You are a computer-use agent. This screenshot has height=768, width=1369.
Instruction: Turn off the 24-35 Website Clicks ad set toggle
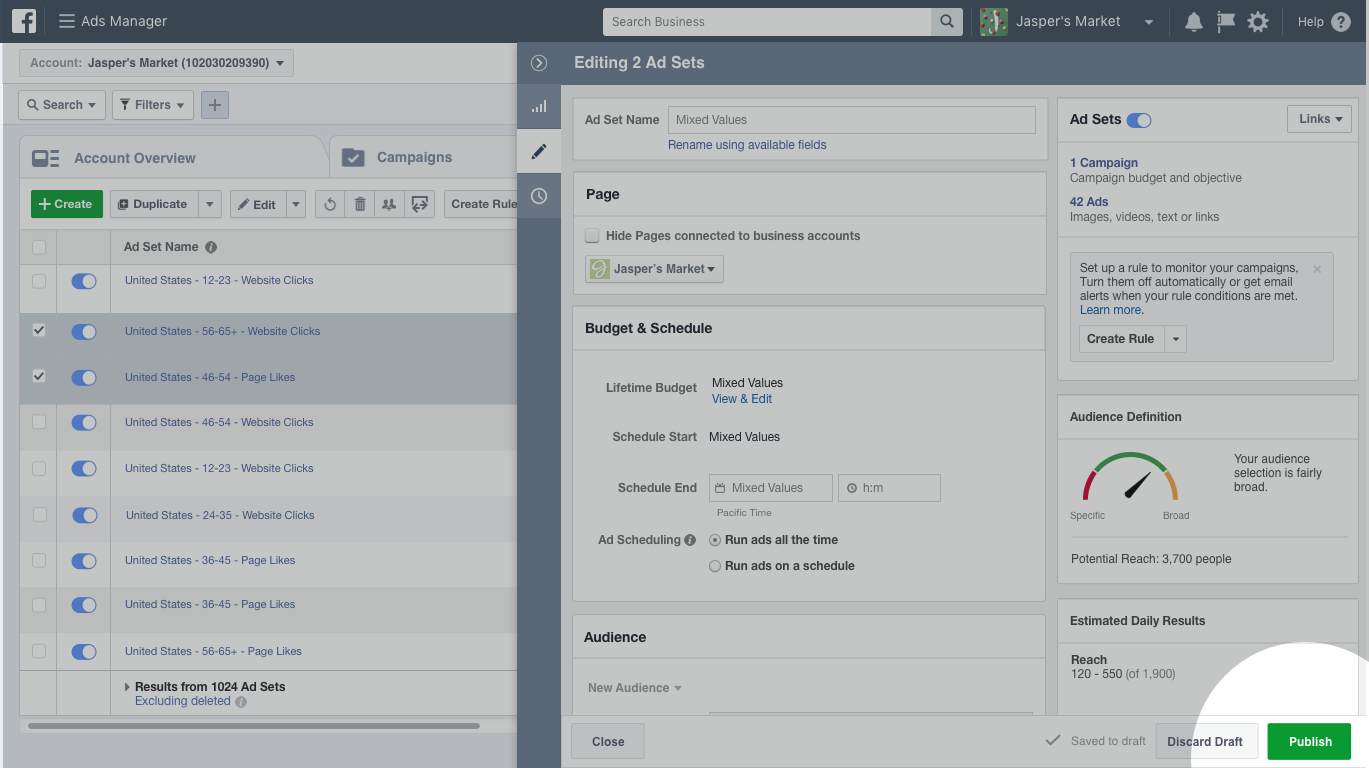[84, 515]
